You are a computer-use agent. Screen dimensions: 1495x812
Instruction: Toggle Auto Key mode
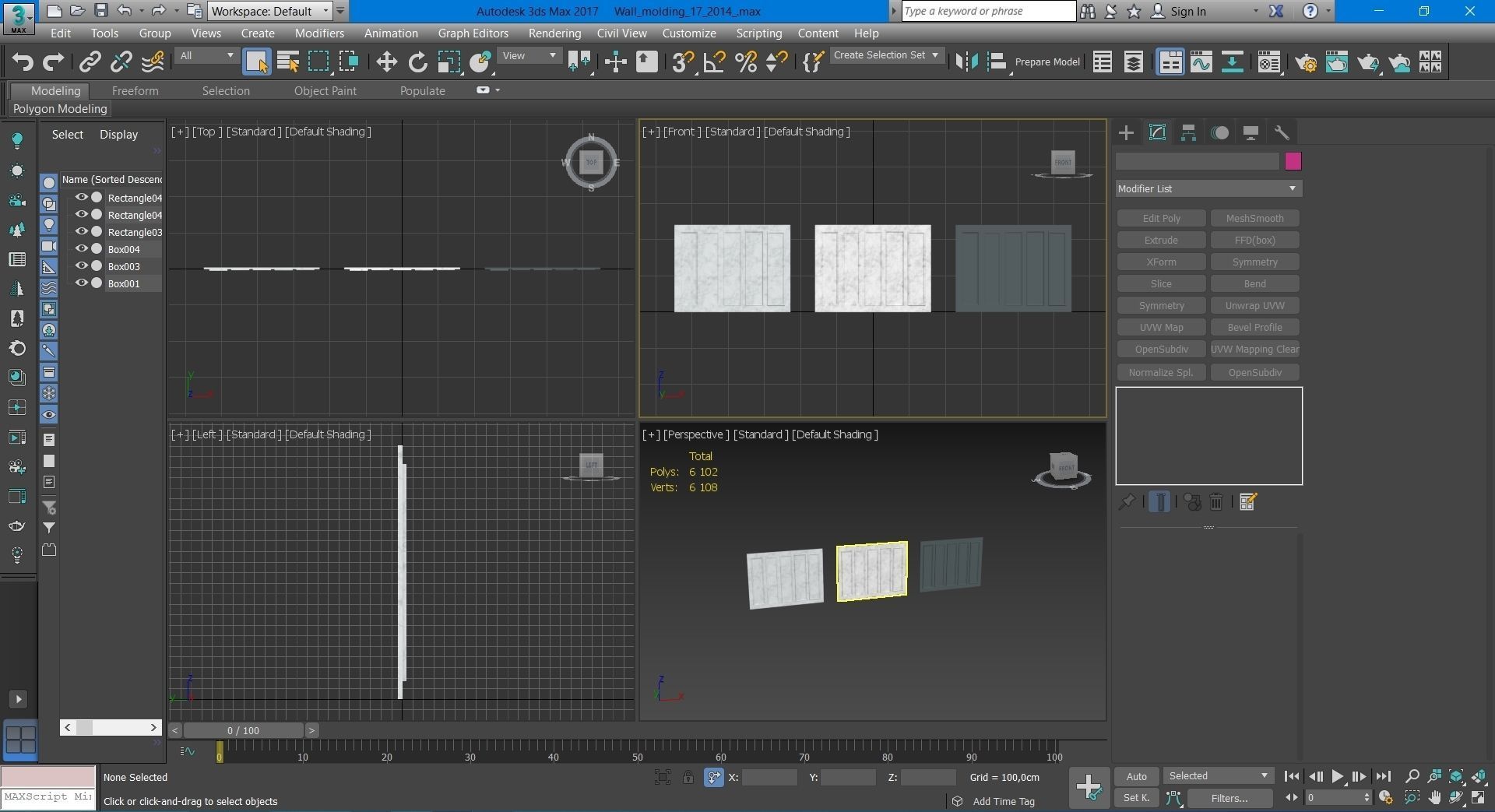pos(1136,776)
